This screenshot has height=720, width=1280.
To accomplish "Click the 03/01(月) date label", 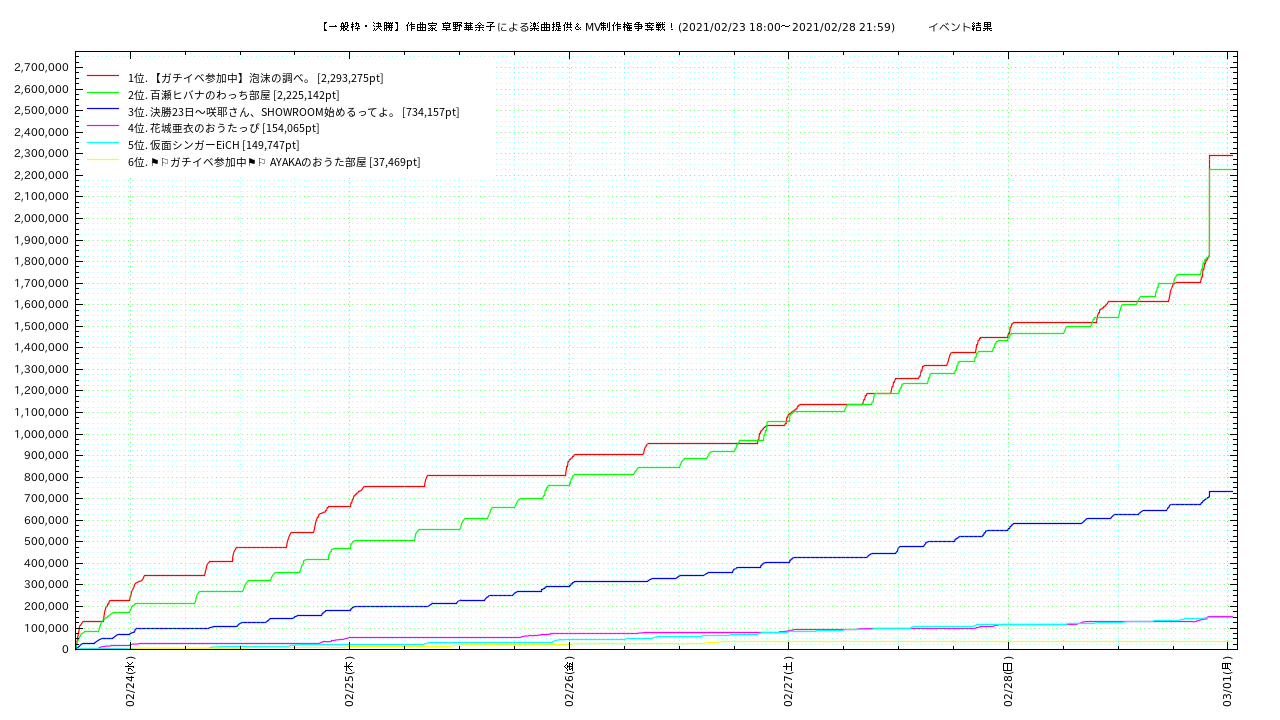I will pos(1228,682).
